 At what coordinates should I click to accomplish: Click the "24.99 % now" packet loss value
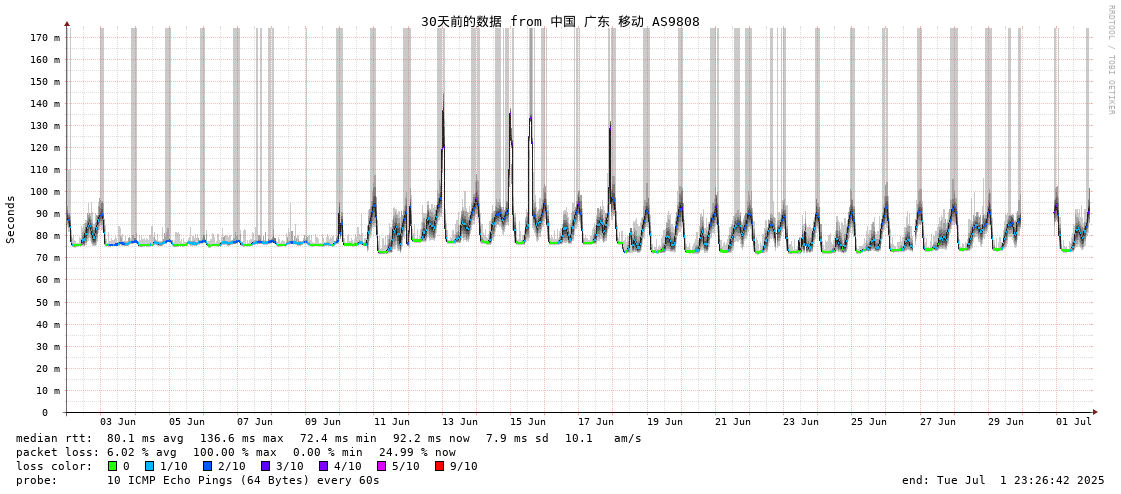coord(418,453)
